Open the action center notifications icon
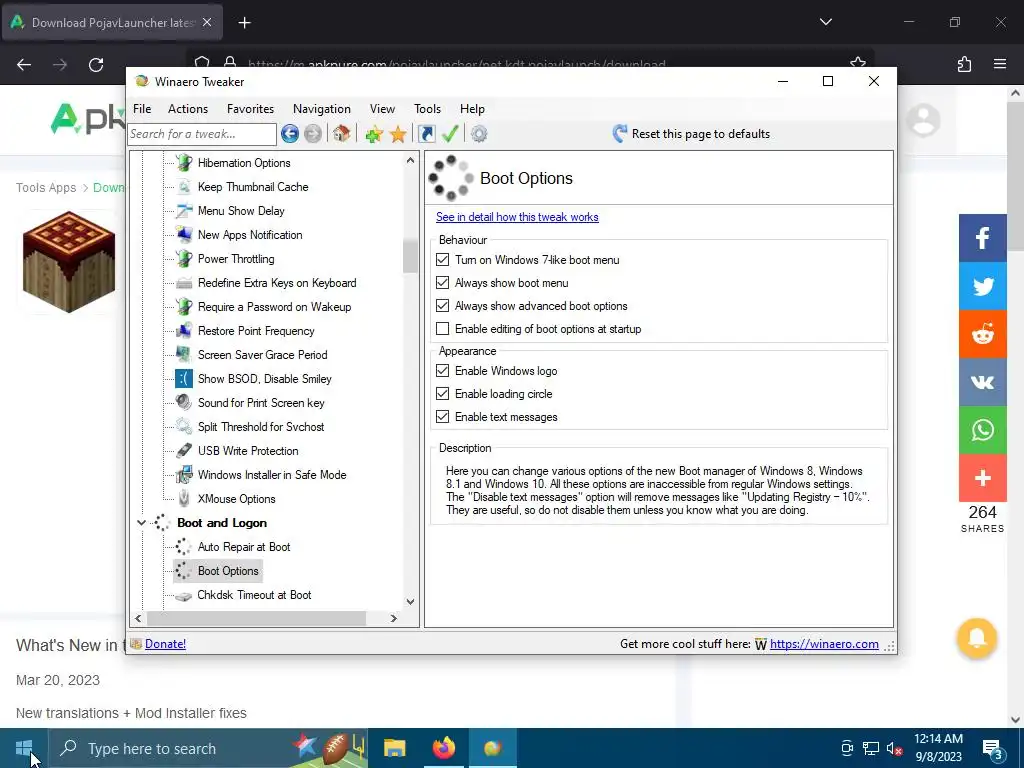Viewport: 1024px width, 768px height. [992, 749]
